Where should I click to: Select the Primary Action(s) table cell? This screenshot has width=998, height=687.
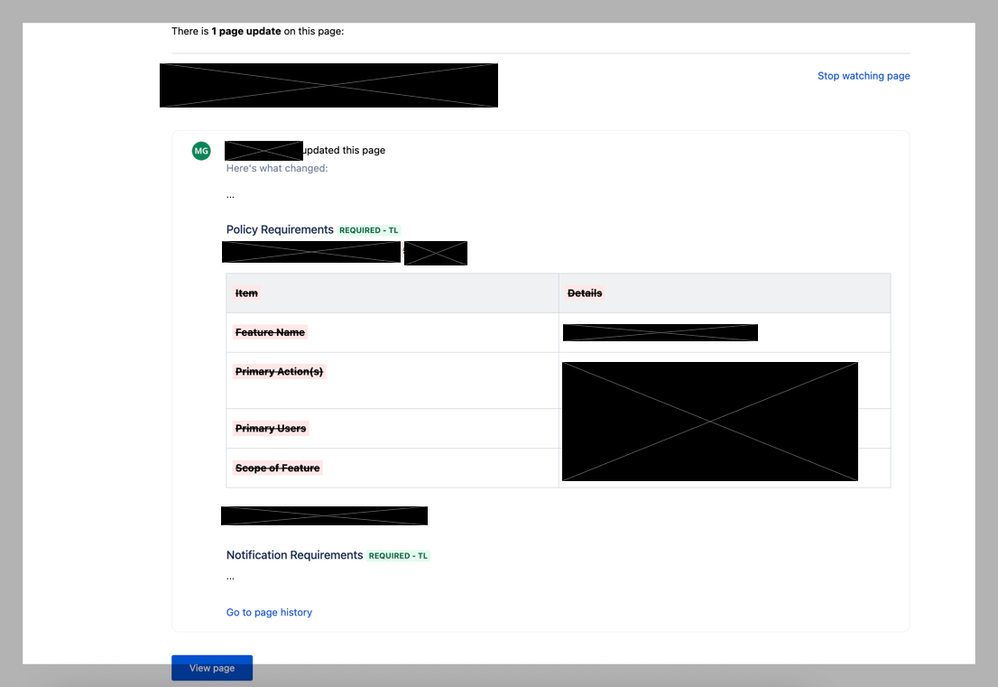tap(279, 372)
